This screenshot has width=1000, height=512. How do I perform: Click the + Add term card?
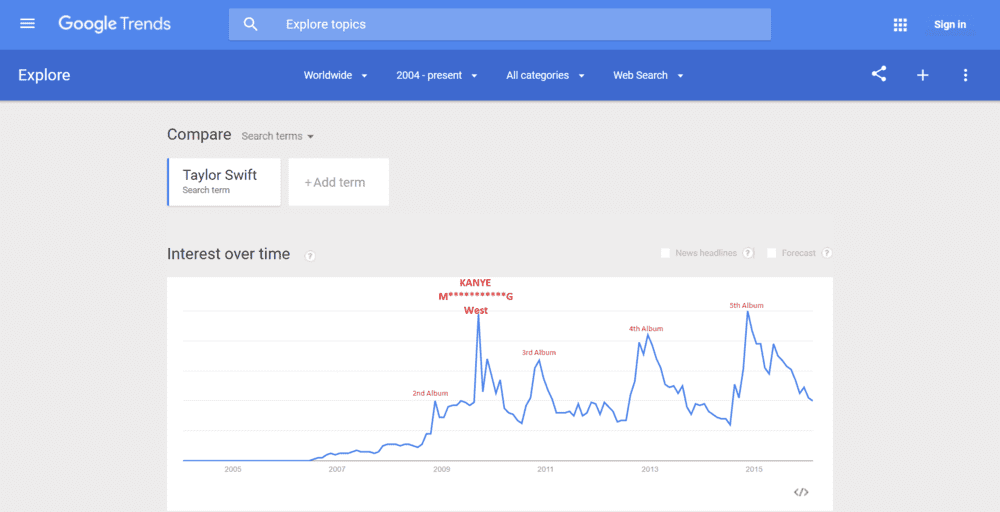click(x=339, y=182)
